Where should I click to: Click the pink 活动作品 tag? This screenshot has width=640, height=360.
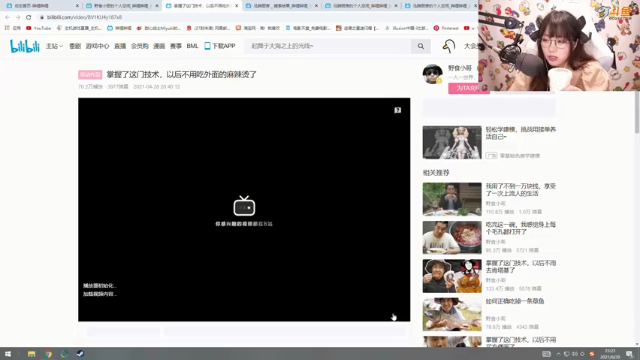coord(90,75)
